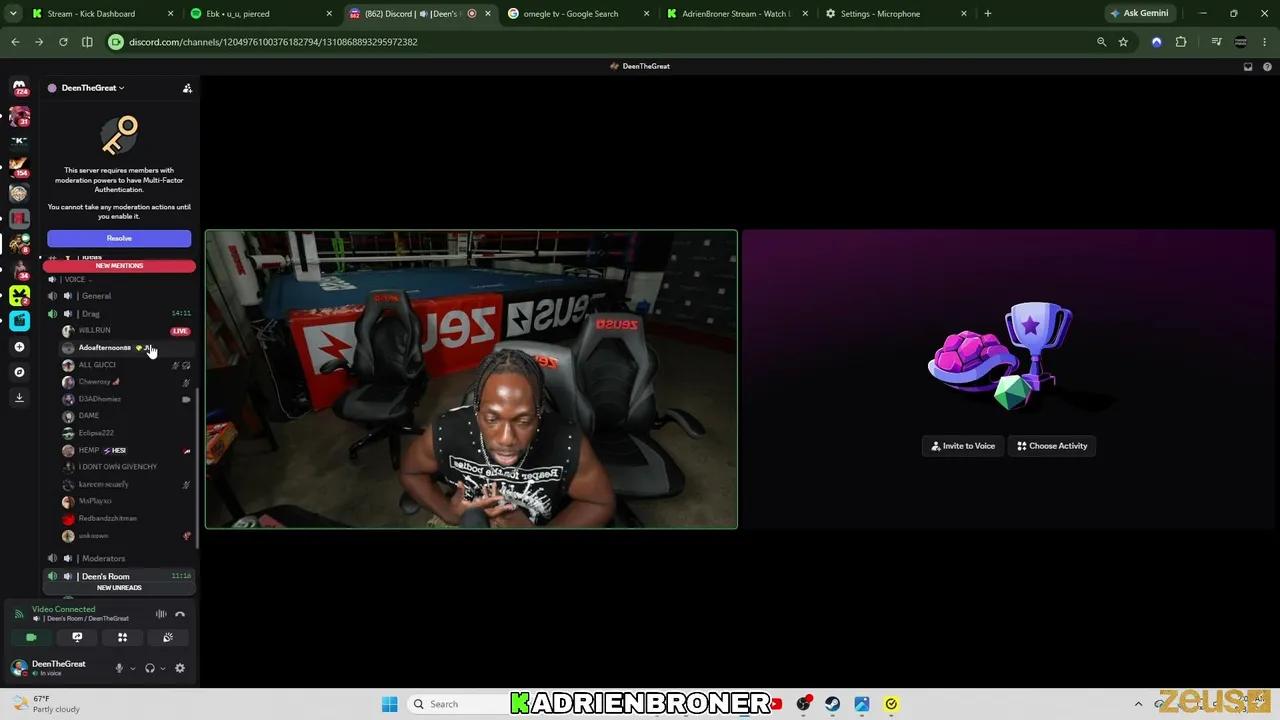The height and width of the screenshot is (720, 1280).
Task: Open Discord direct messages home icon
Action: 19,88
